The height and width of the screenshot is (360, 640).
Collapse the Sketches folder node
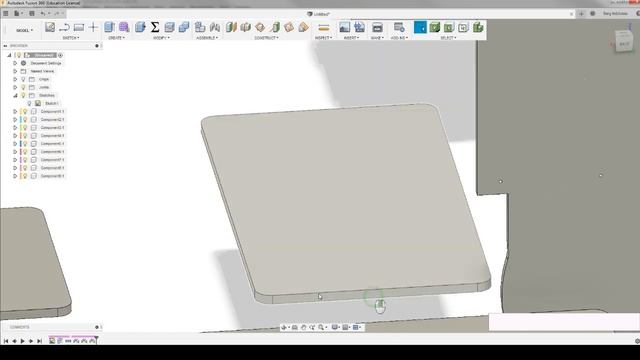coord(15,95)
